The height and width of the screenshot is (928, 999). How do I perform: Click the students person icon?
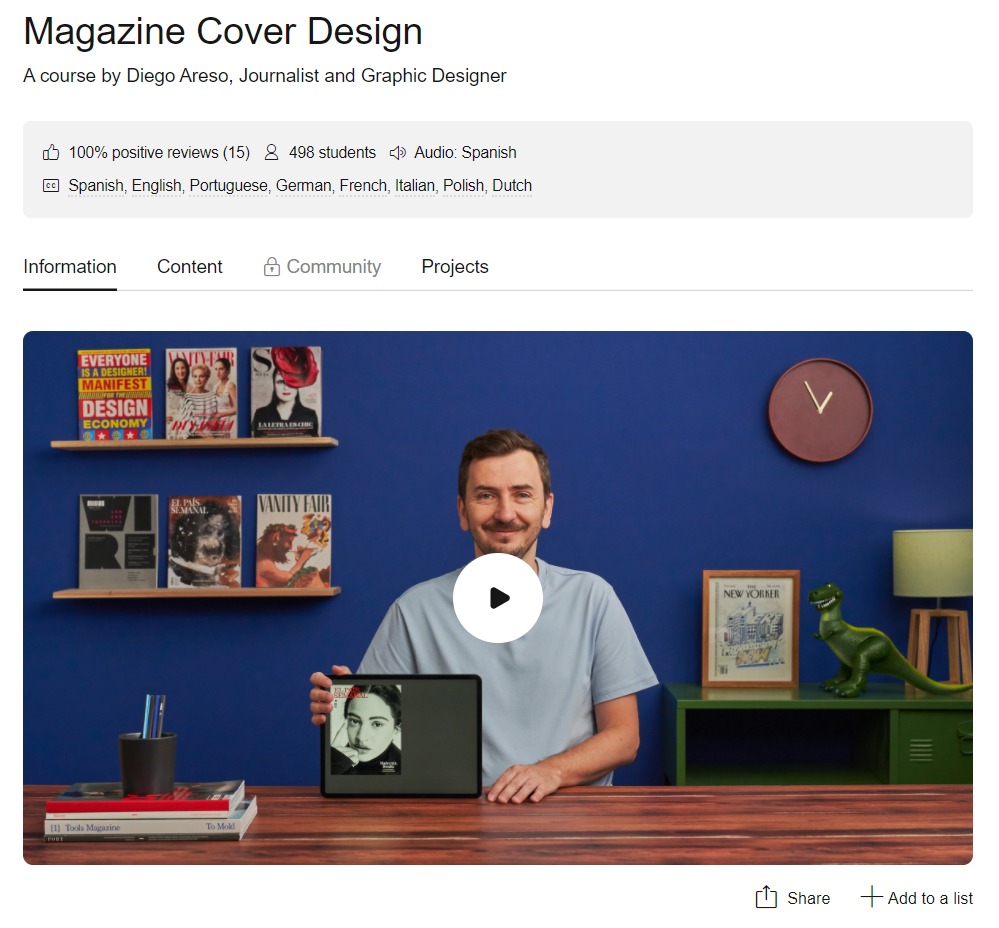coord(271,153)
